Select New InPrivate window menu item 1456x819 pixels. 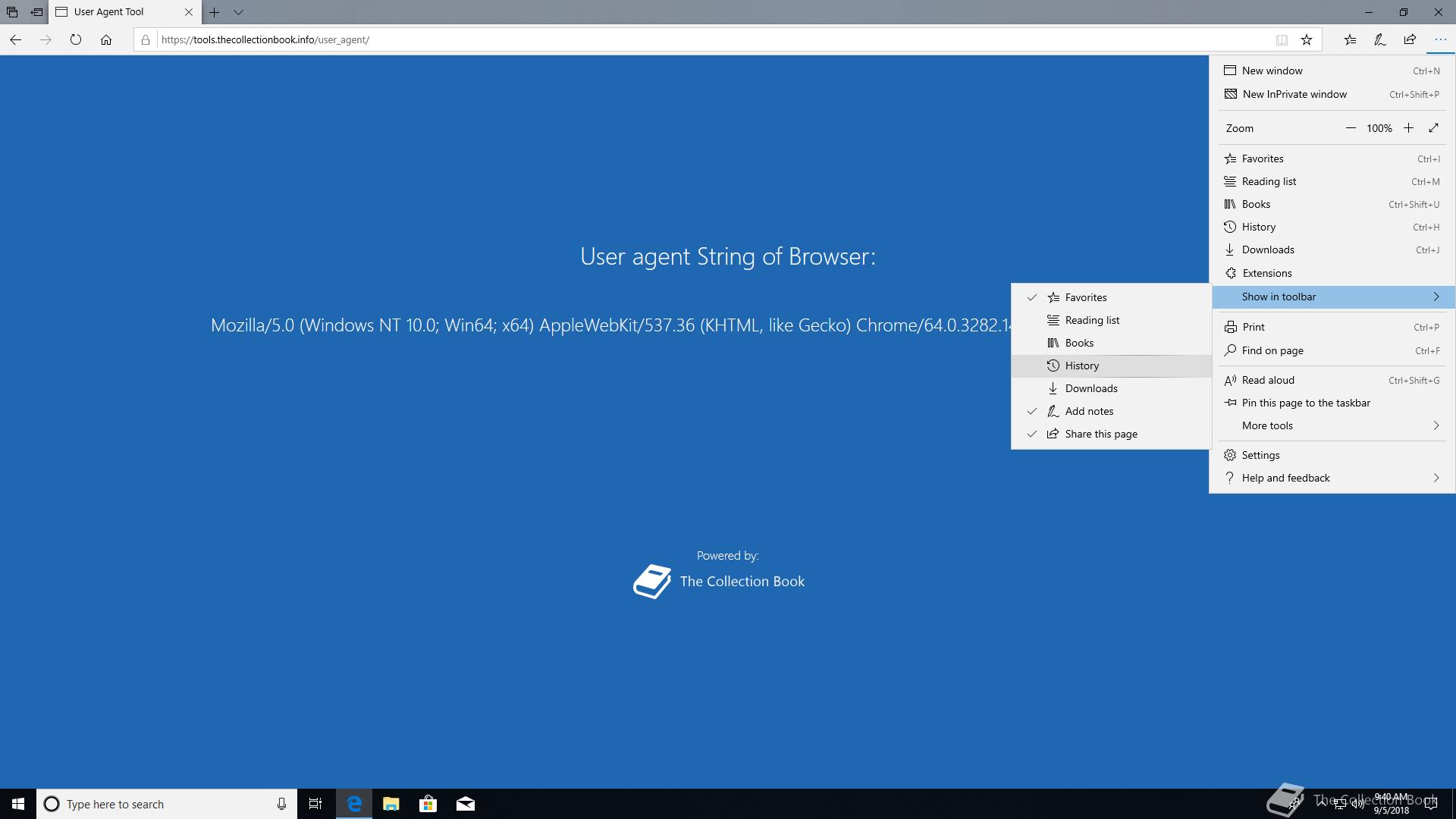(1294, 94)
